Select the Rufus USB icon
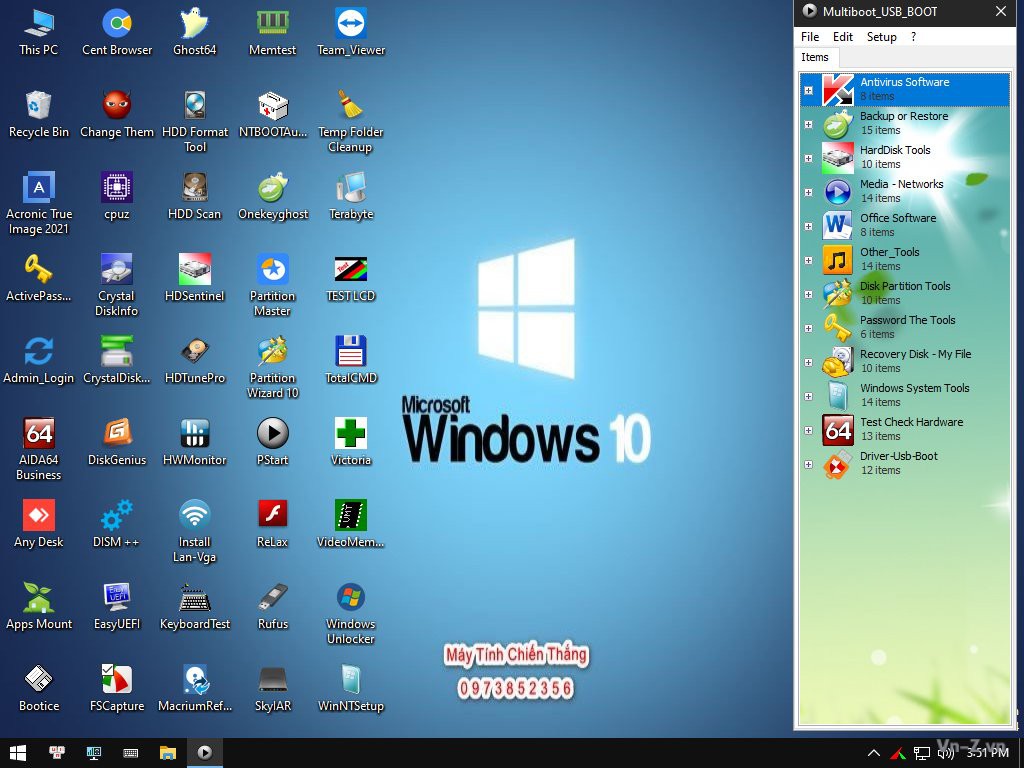Viewport: 1024px width, 768px height. click(272, 605)
